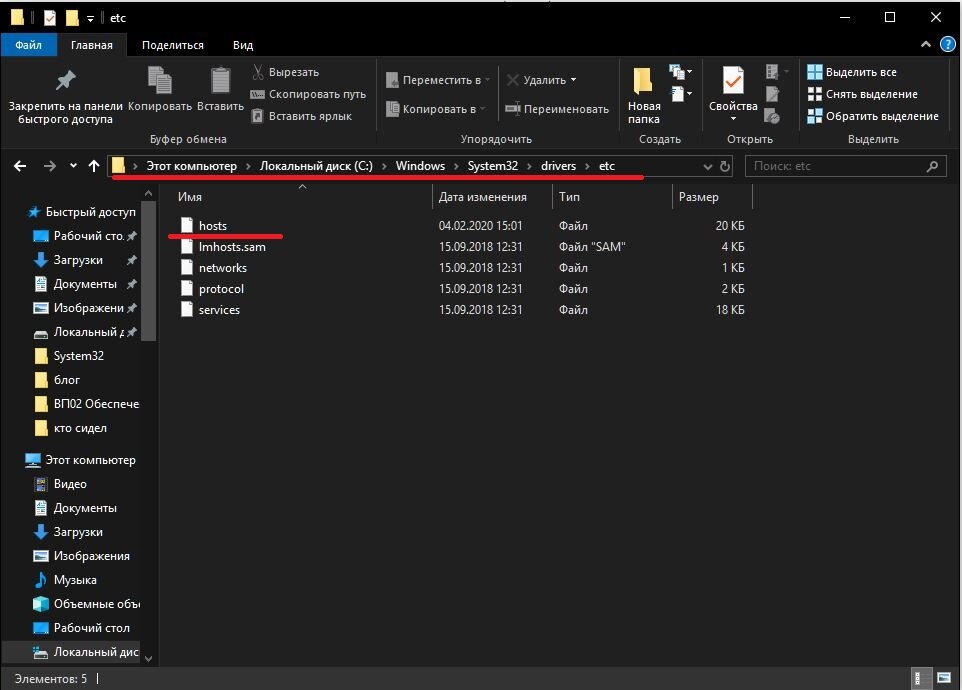Viewport: 962px width, 690px height.
Task: Open блог folder in sidebar
Action: click(x=58, y=380)
